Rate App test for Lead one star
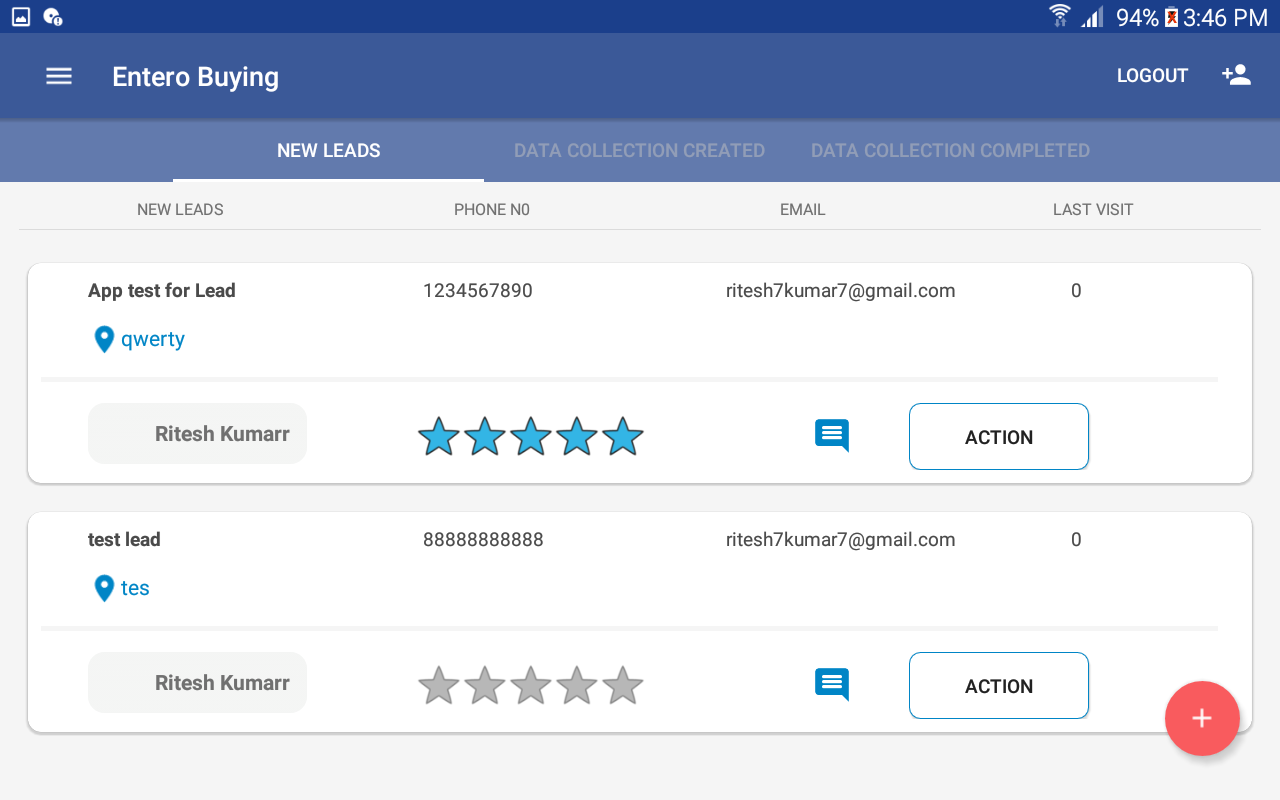Viewport: 1280px width, 800px height. 438,437
